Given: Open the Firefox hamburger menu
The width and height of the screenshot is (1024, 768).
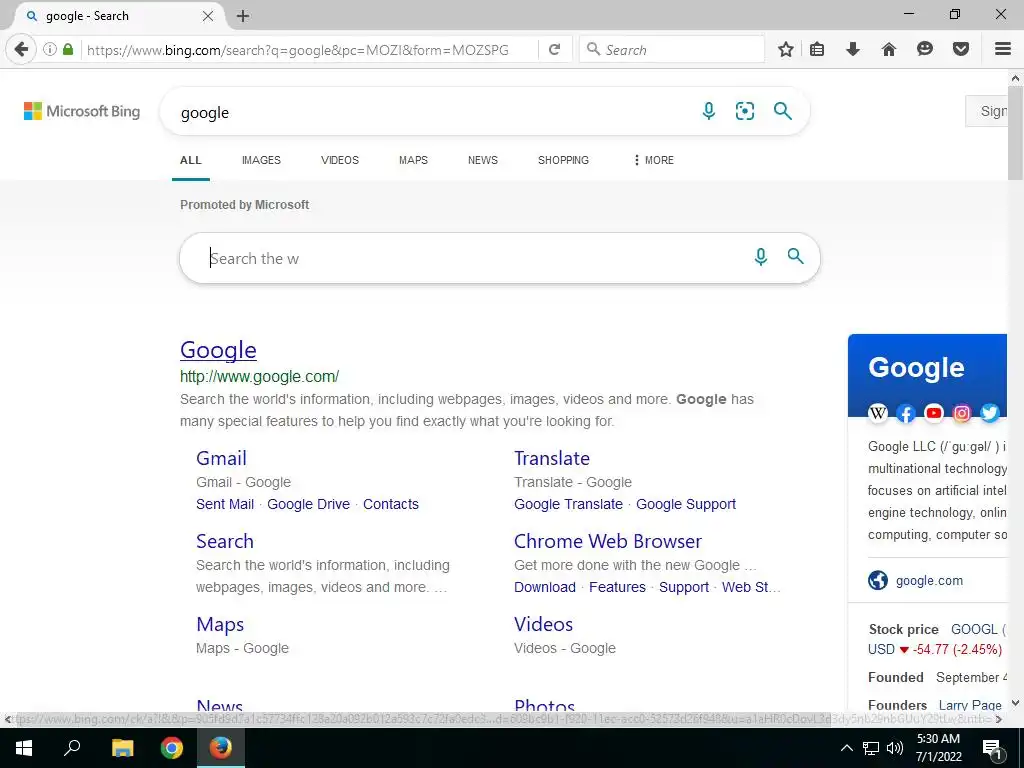Looking at the screenshot, I should 1003,49.
